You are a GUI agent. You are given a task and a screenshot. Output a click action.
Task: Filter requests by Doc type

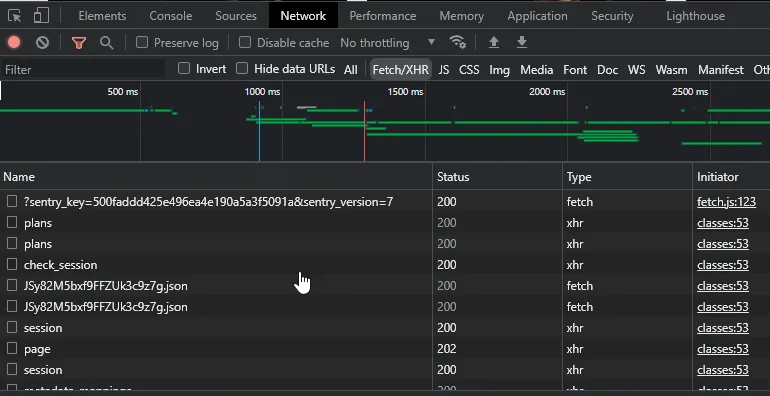click(x=607, y=70)
